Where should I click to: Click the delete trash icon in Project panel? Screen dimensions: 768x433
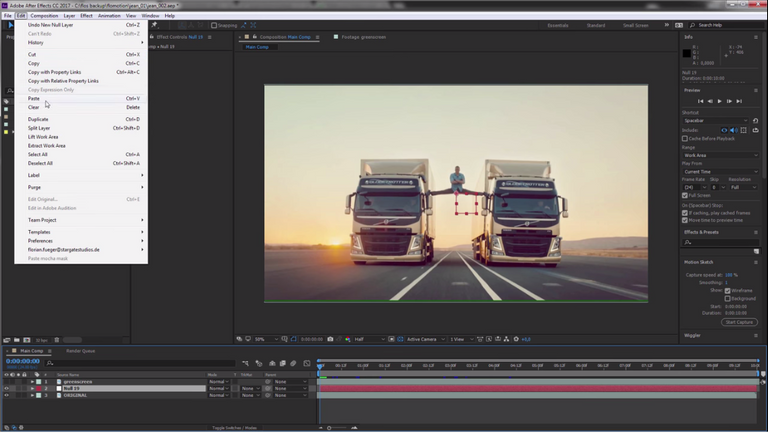57,340
